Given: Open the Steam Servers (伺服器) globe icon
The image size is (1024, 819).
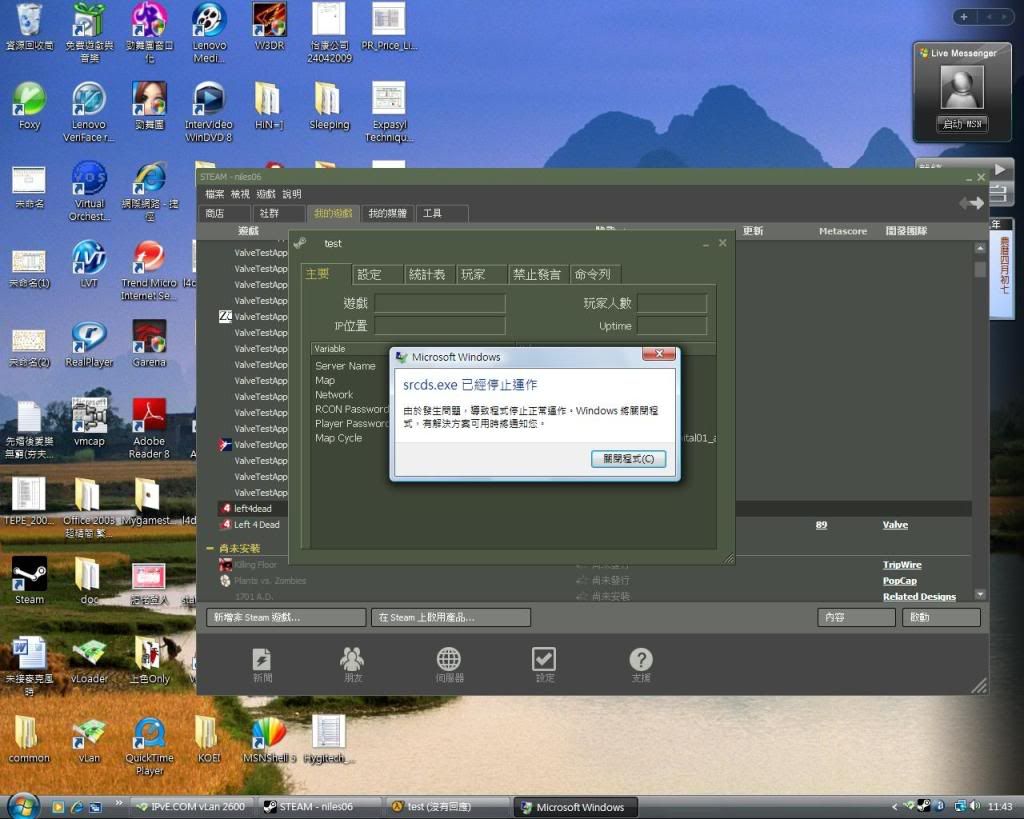Looking at the screenshot, I should pos(448,661).
